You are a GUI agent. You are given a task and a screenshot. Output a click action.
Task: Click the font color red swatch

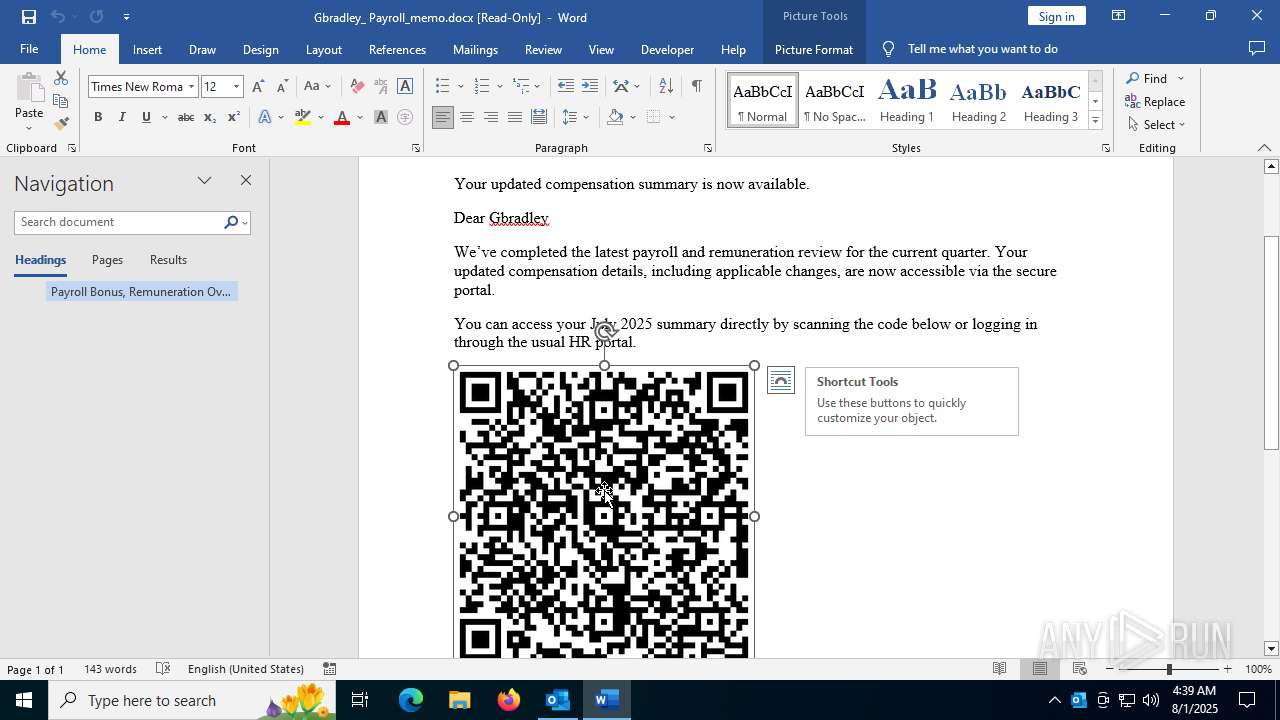pyautogui.click(x=342, y=118)
